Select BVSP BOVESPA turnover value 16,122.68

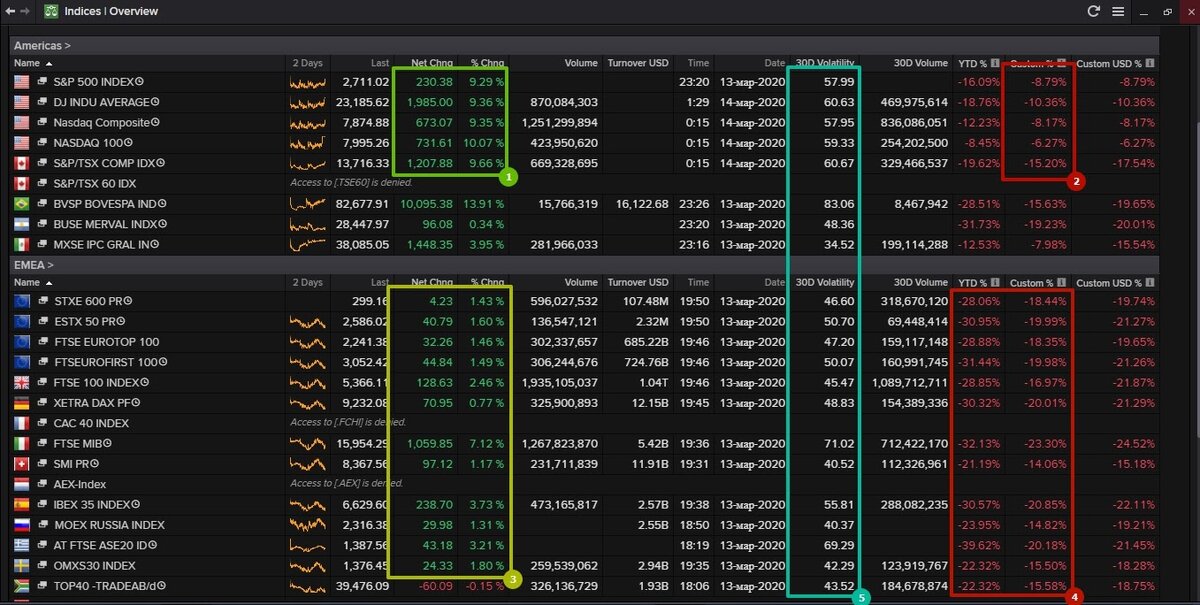coord(643,204)
